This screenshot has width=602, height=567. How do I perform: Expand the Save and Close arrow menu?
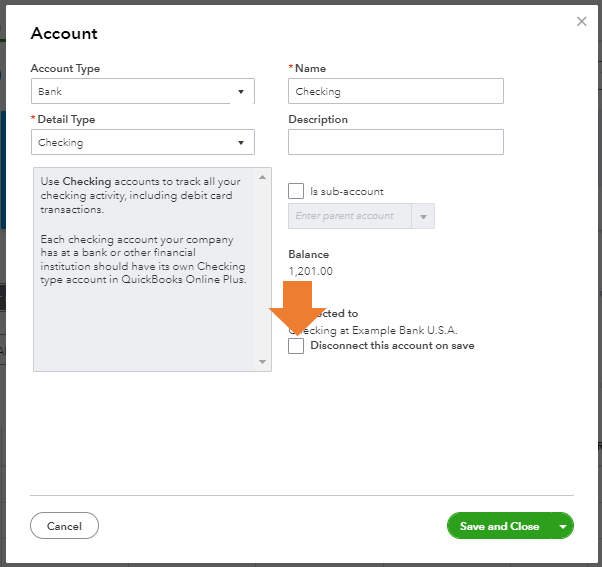564,526
